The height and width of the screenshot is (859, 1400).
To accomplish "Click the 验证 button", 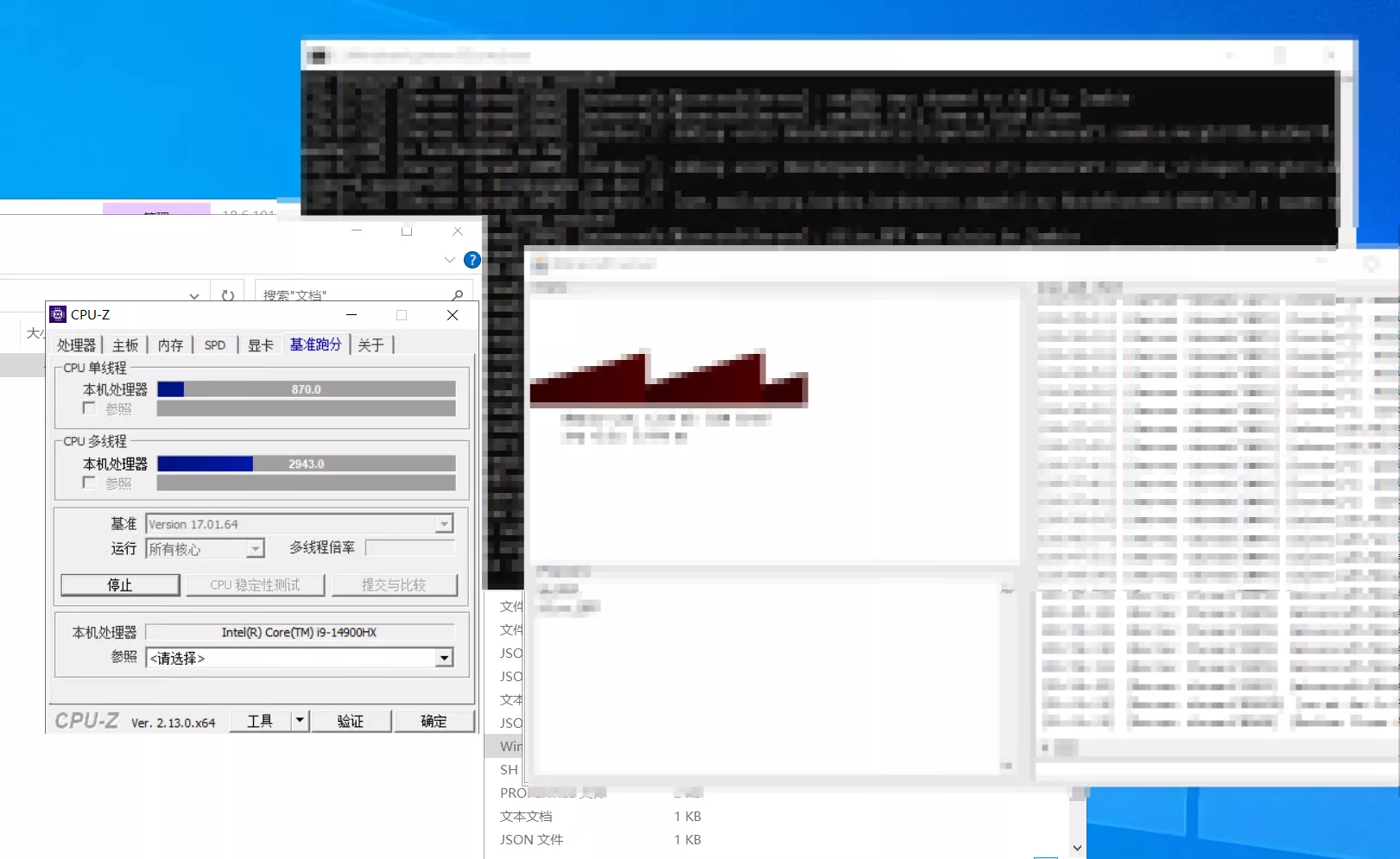I will point(350,721).
